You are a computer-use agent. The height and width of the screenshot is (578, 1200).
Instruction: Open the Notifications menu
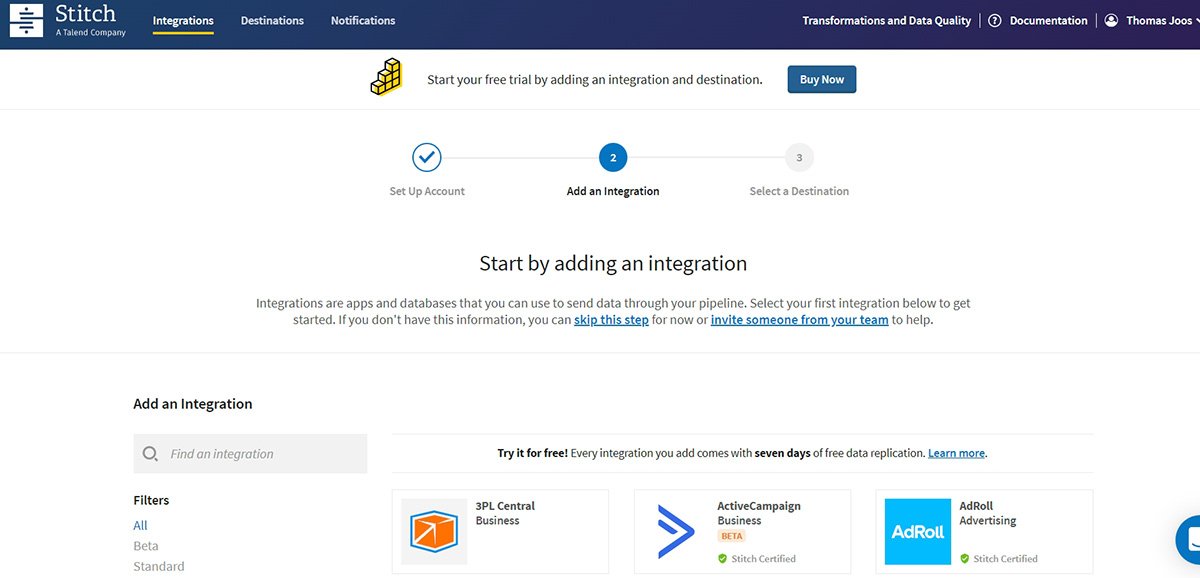coord(362,20)
